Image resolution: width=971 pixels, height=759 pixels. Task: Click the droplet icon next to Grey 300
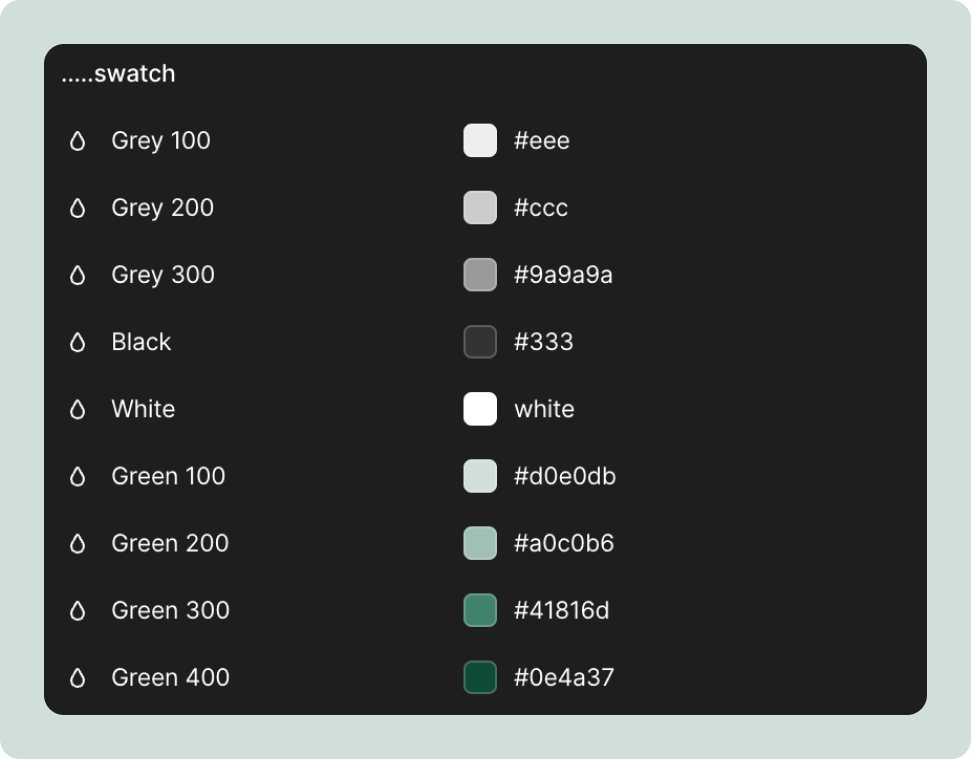point(80,275)
